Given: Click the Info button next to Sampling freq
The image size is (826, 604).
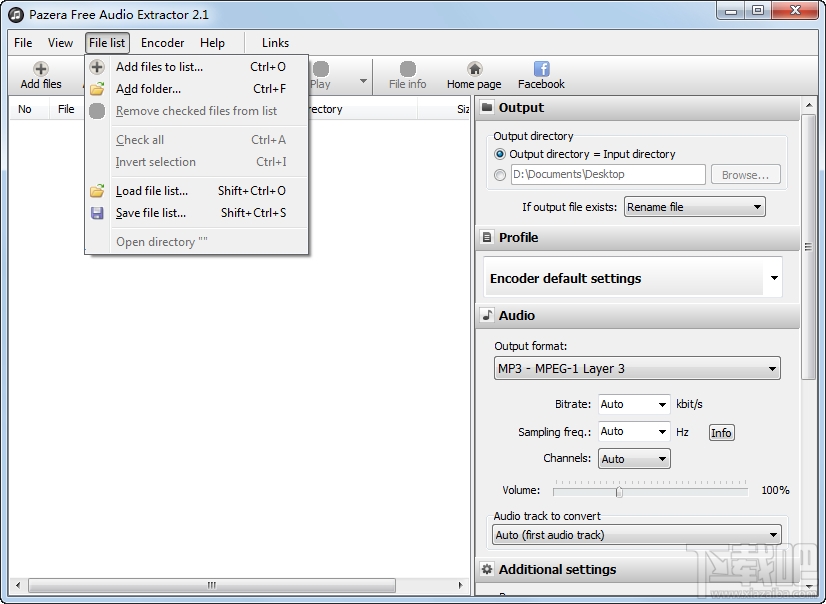Looking at the screenshot, I should coord(721,432).
